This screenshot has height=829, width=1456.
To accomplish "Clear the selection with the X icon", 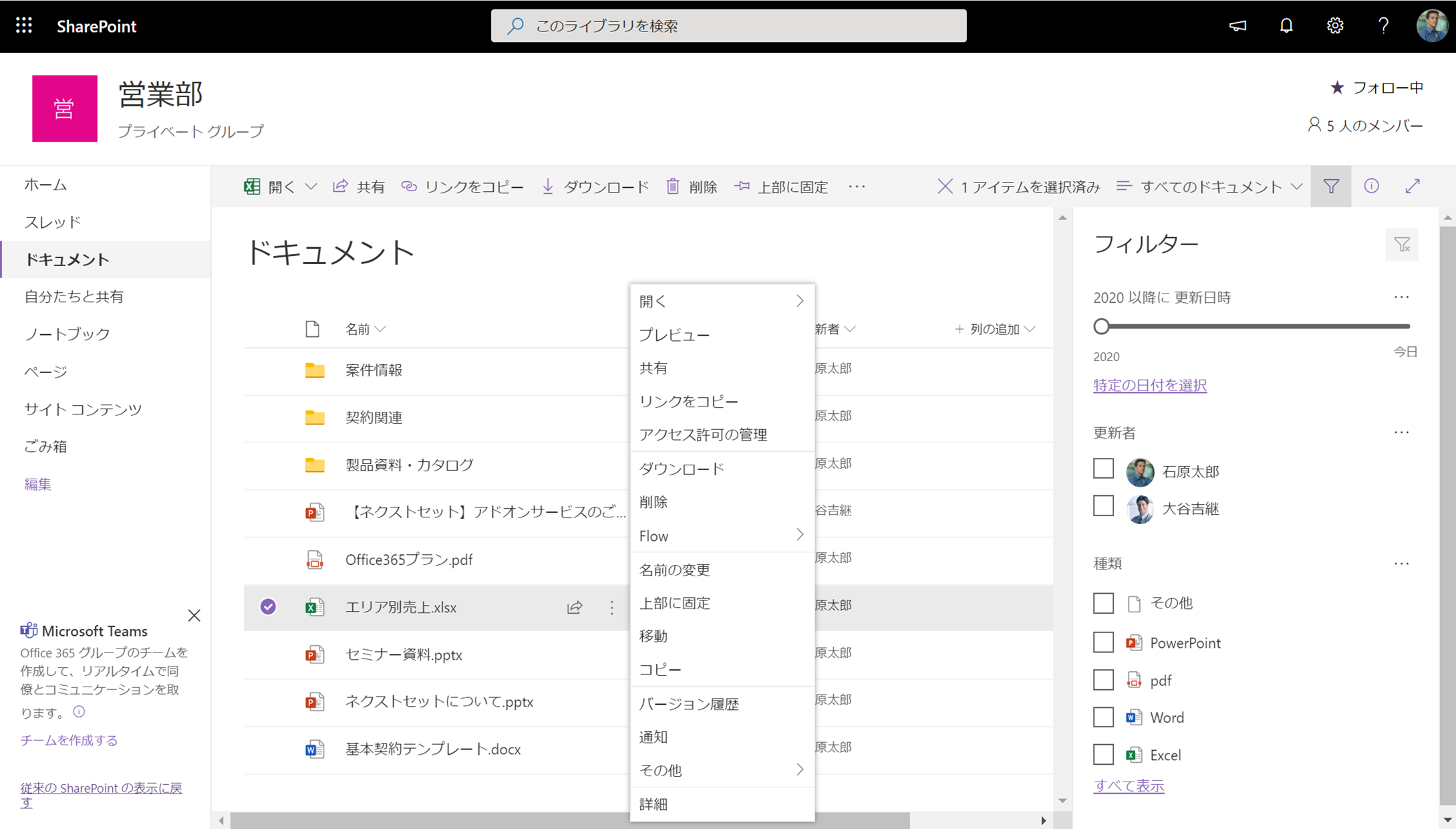I will tap(945, 187).
